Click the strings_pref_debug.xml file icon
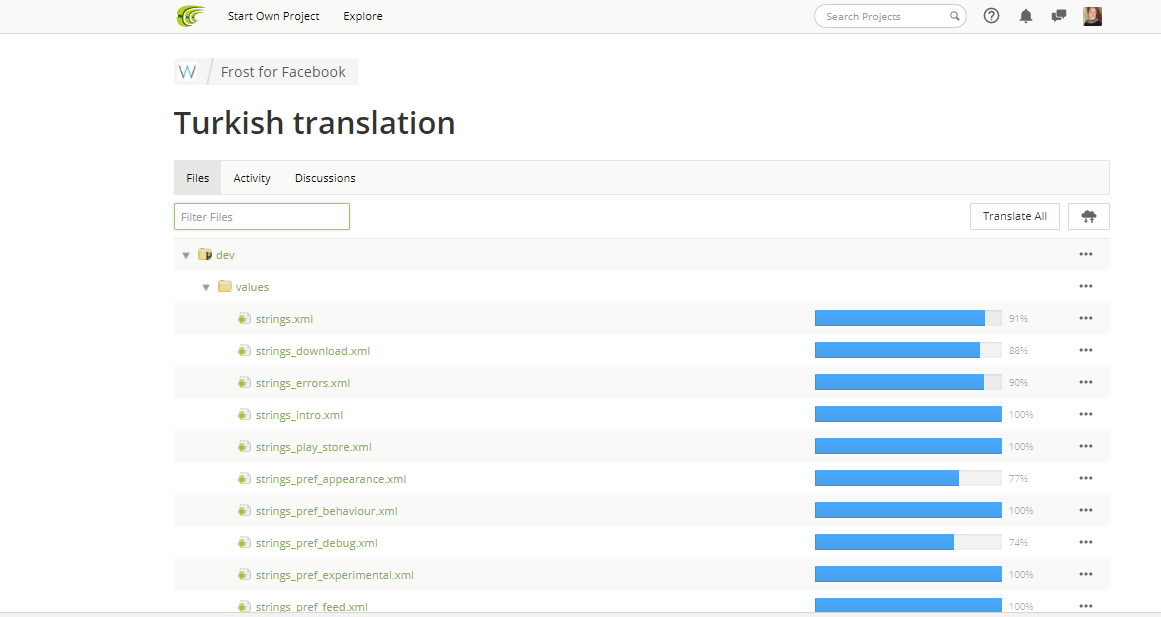This screenshot has height=617, width=1161. (x=244, y=543)
